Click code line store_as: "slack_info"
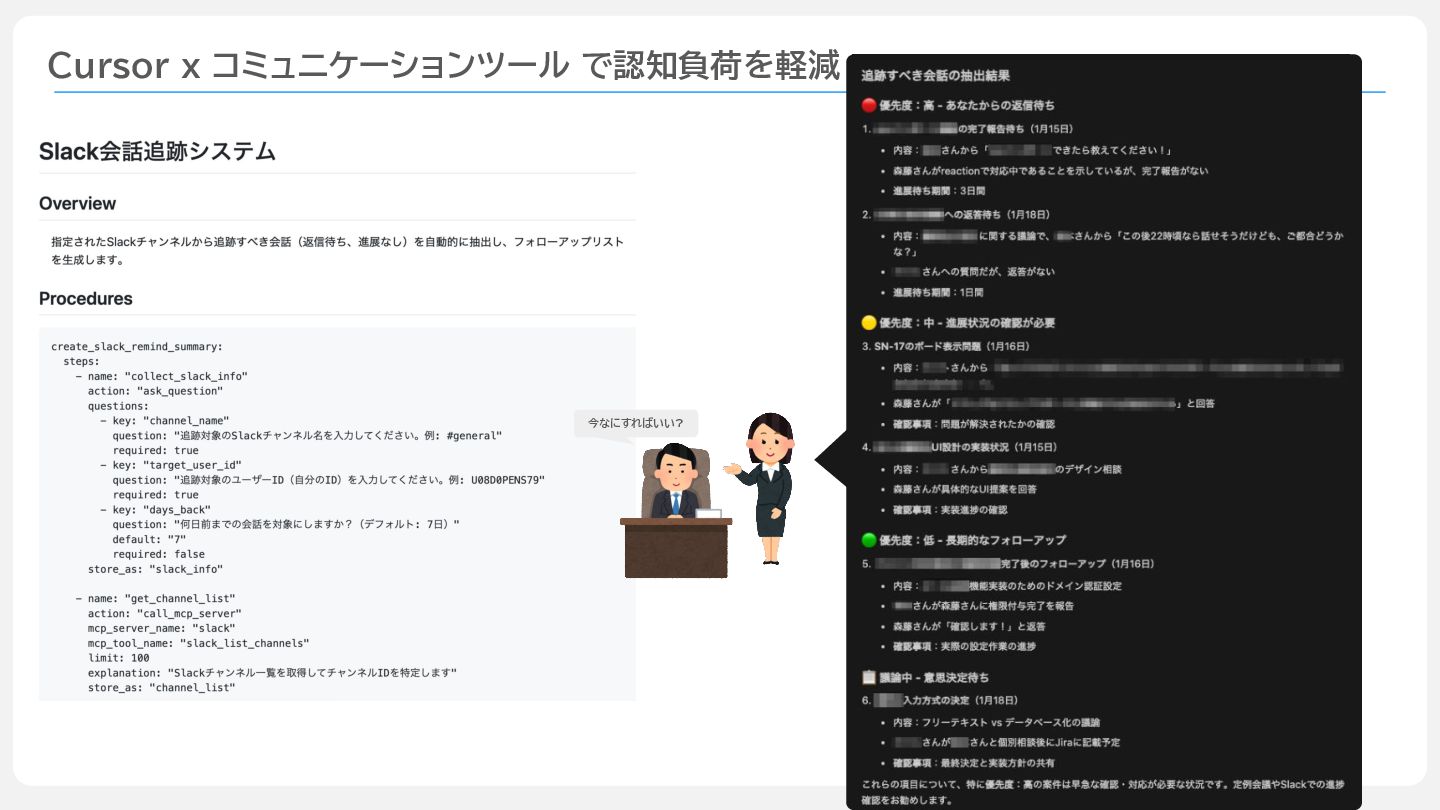1440x810 pixels. pos(155,569)
